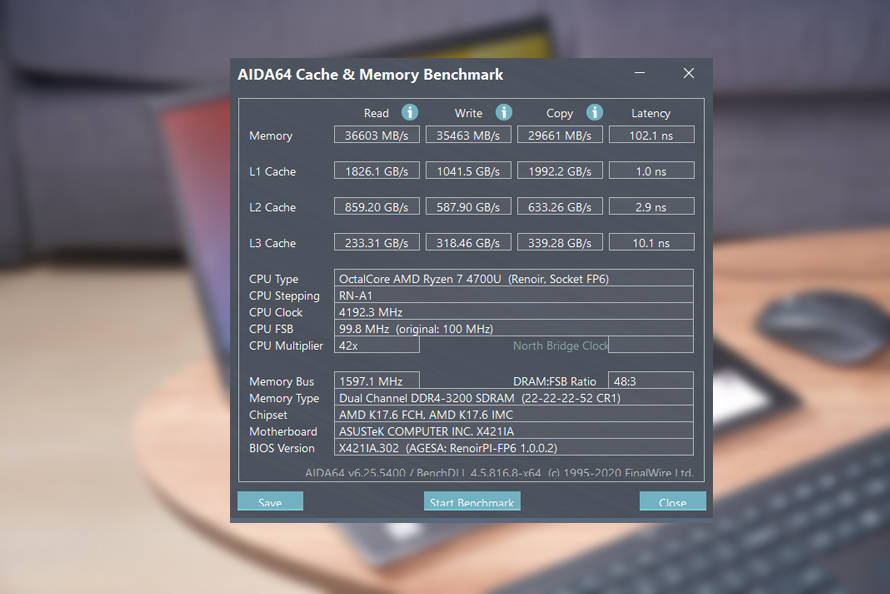
Task: Click the CPU FSB value 99.8 MHz
Action: [514, 328]
